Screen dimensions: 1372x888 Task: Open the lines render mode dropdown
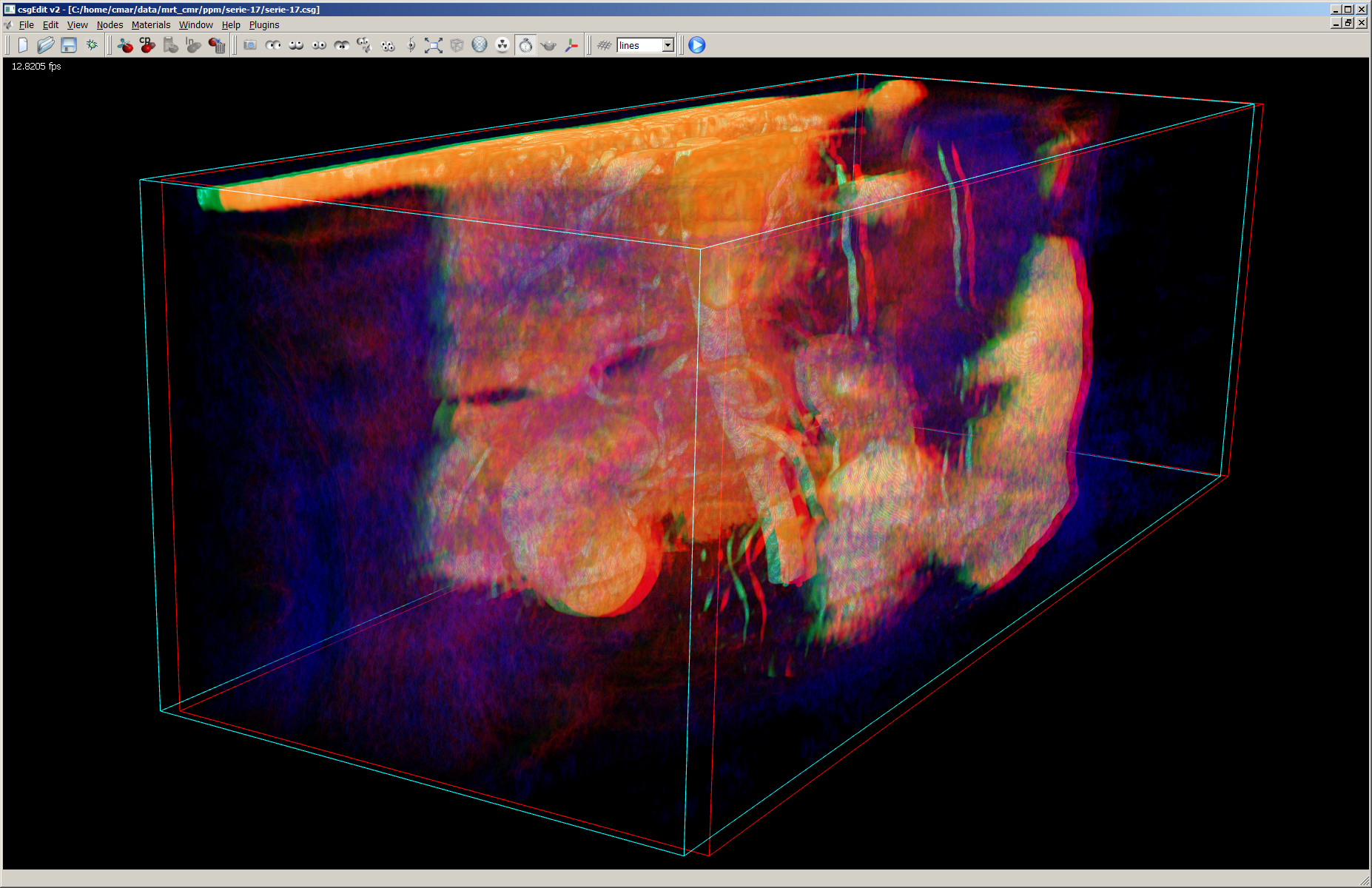pyautogui.click(x=667, y=45)
